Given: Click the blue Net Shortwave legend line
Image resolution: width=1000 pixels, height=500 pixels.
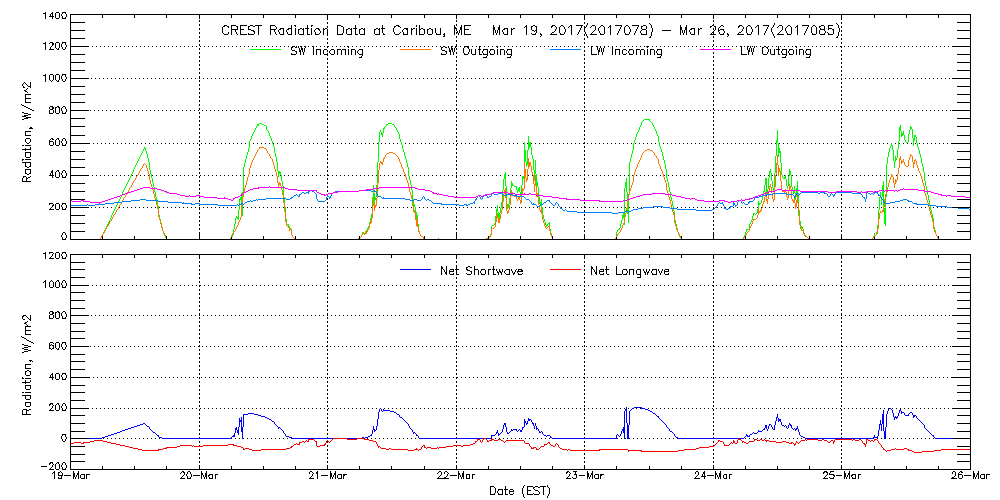Looking at the screenshot, I should tap(416, 270).
